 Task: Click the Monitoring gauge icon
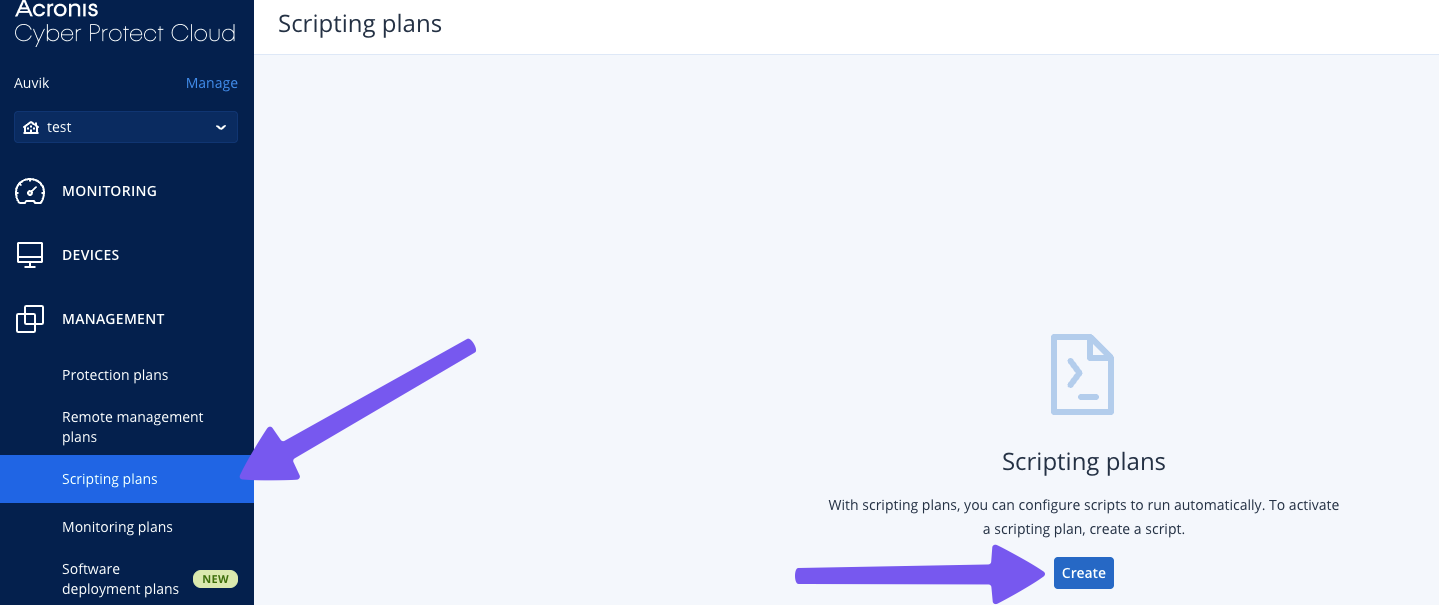tap(30, 191)
